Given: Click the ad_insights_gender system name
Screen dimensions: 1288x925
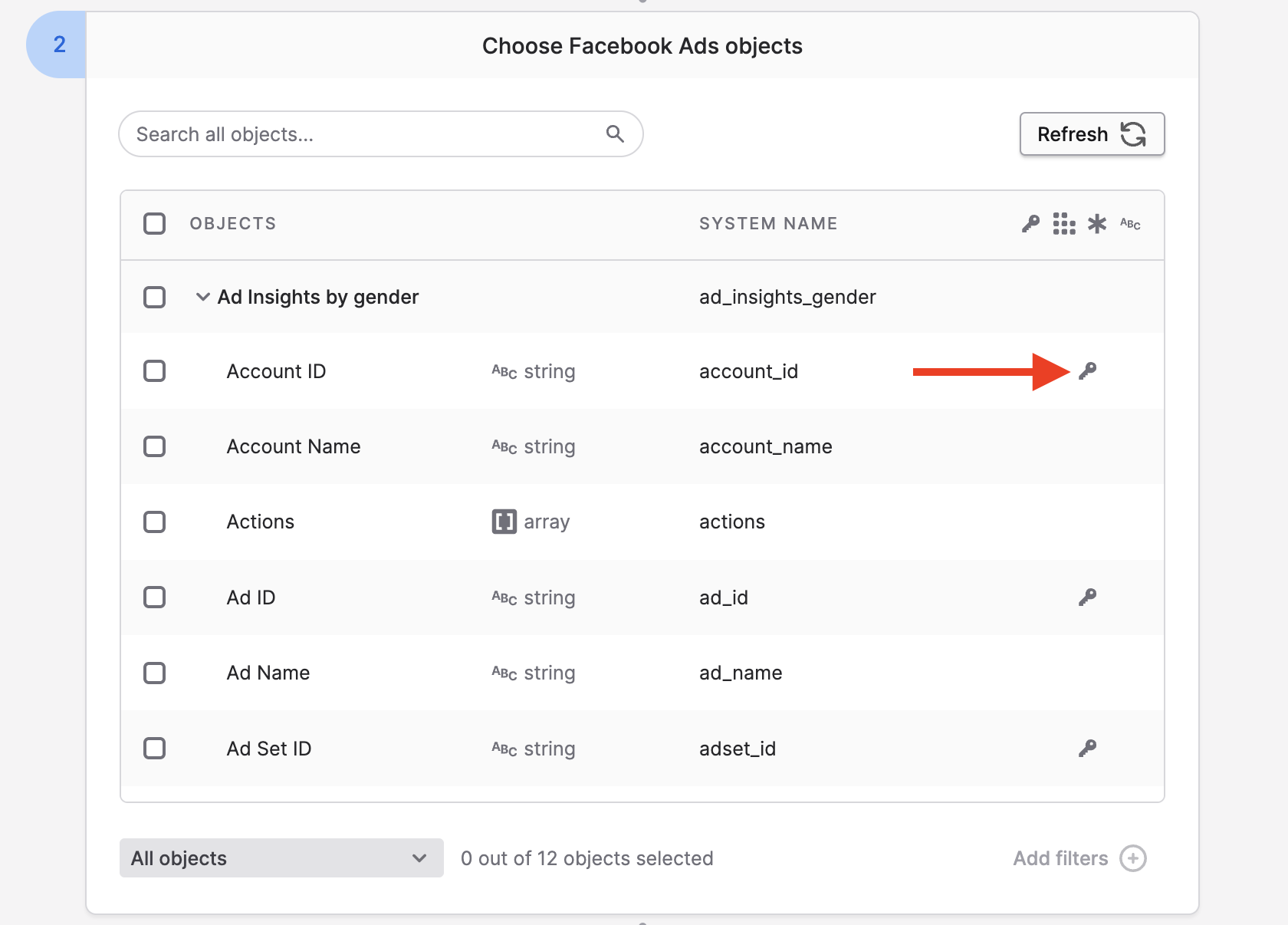Looking at the screenshot, I should [787, 297].
